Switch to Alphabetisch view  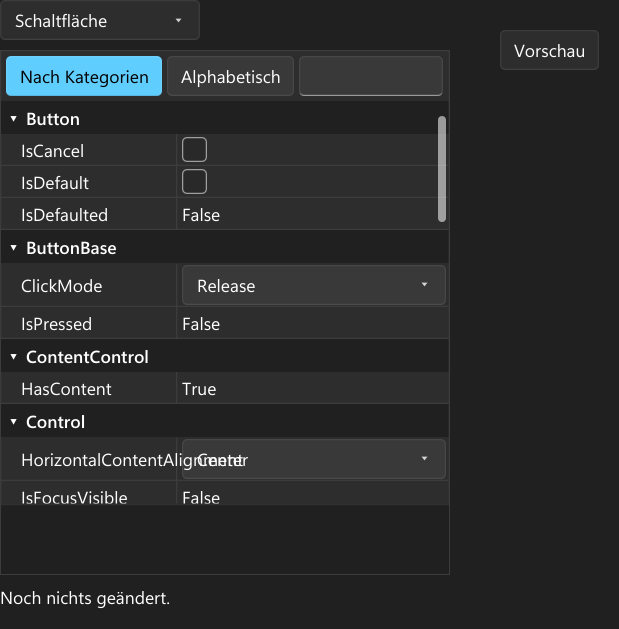pos(230,76)
